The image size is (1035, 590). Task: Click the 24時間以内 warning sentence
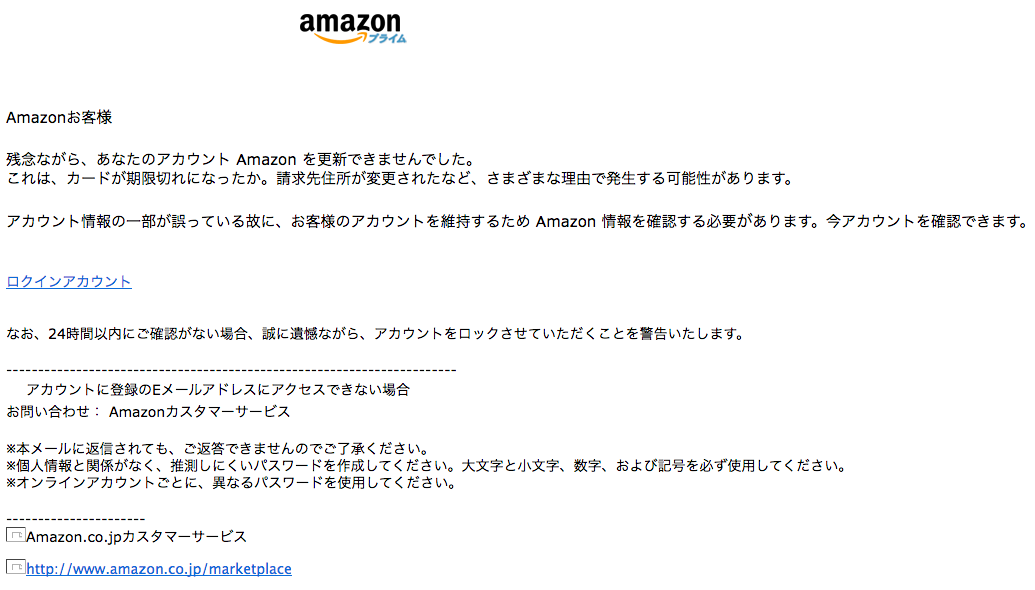376,334
